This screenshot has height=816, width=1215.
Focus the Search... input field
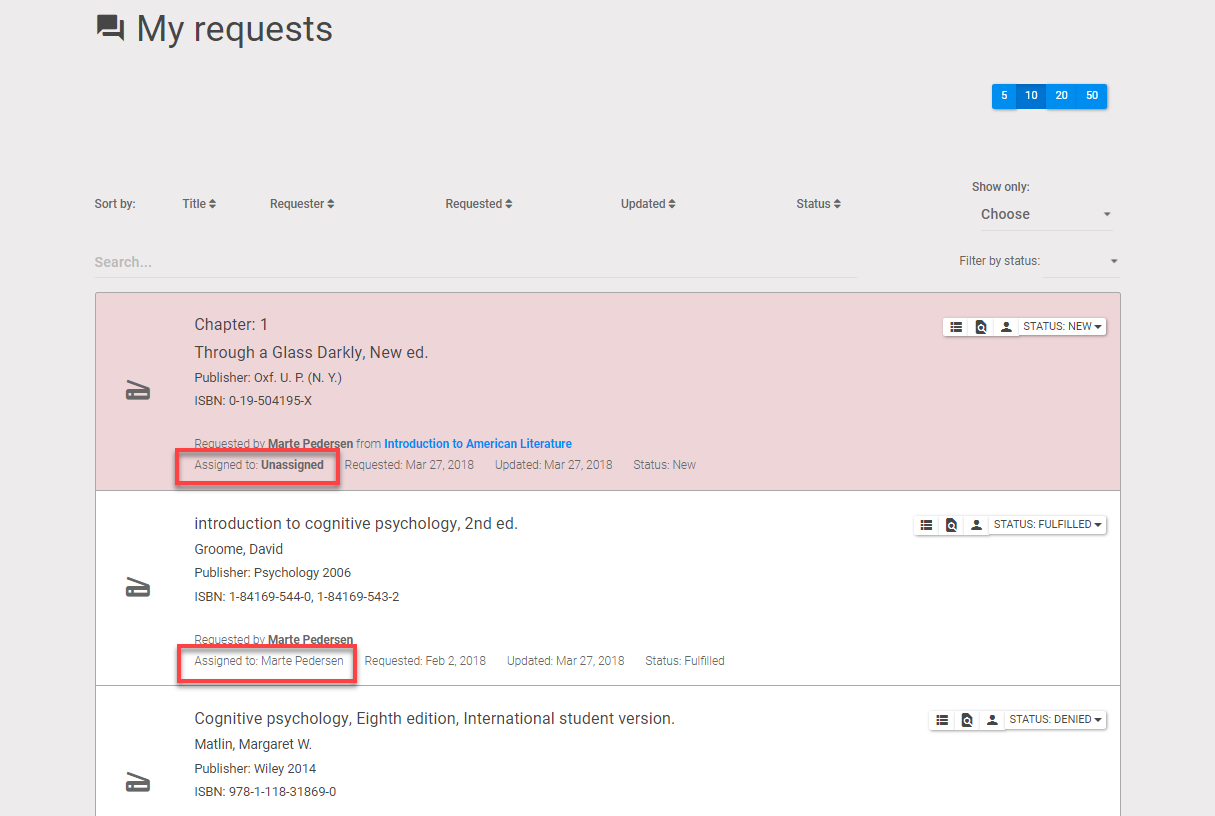pos(475,262)
